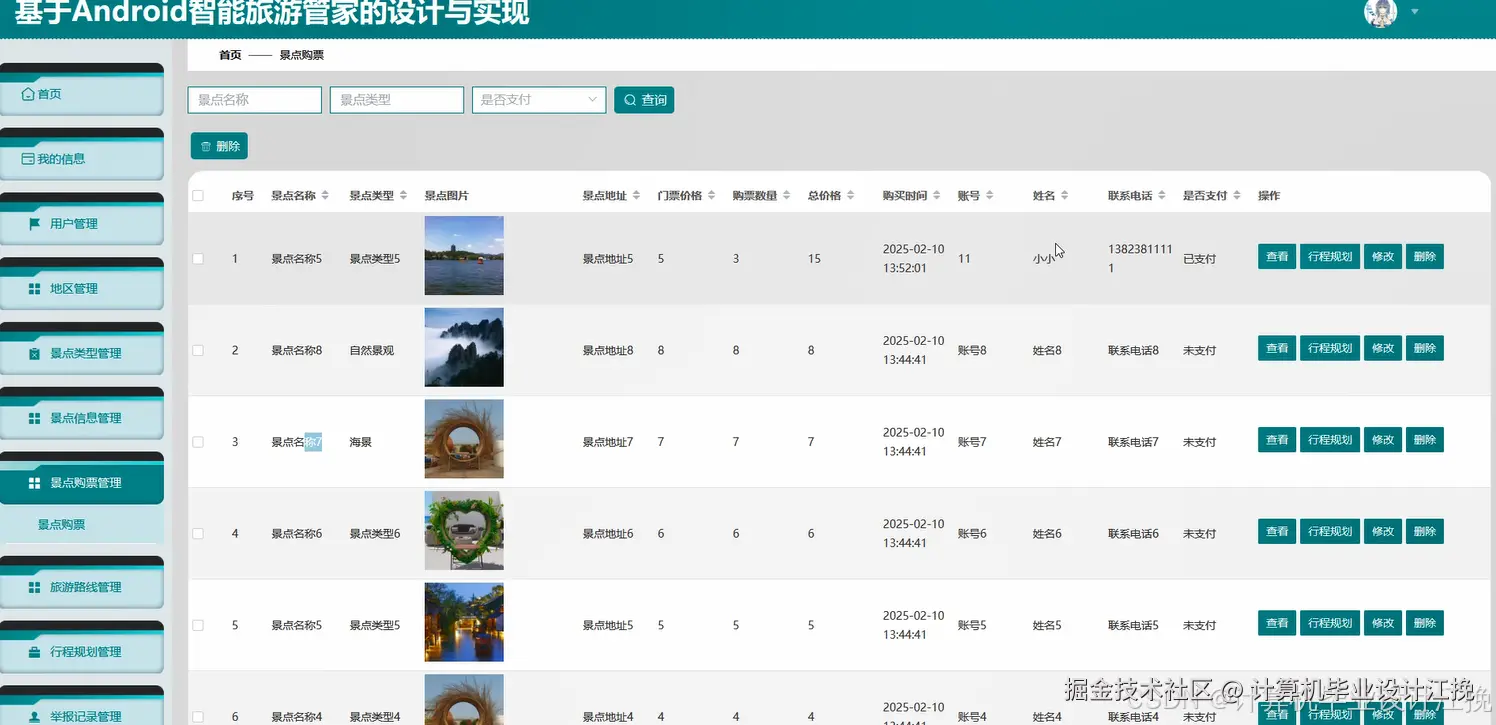Click the person icon beside 举报记录管理
Viewport: 1496px width, 725px height.
35,717
